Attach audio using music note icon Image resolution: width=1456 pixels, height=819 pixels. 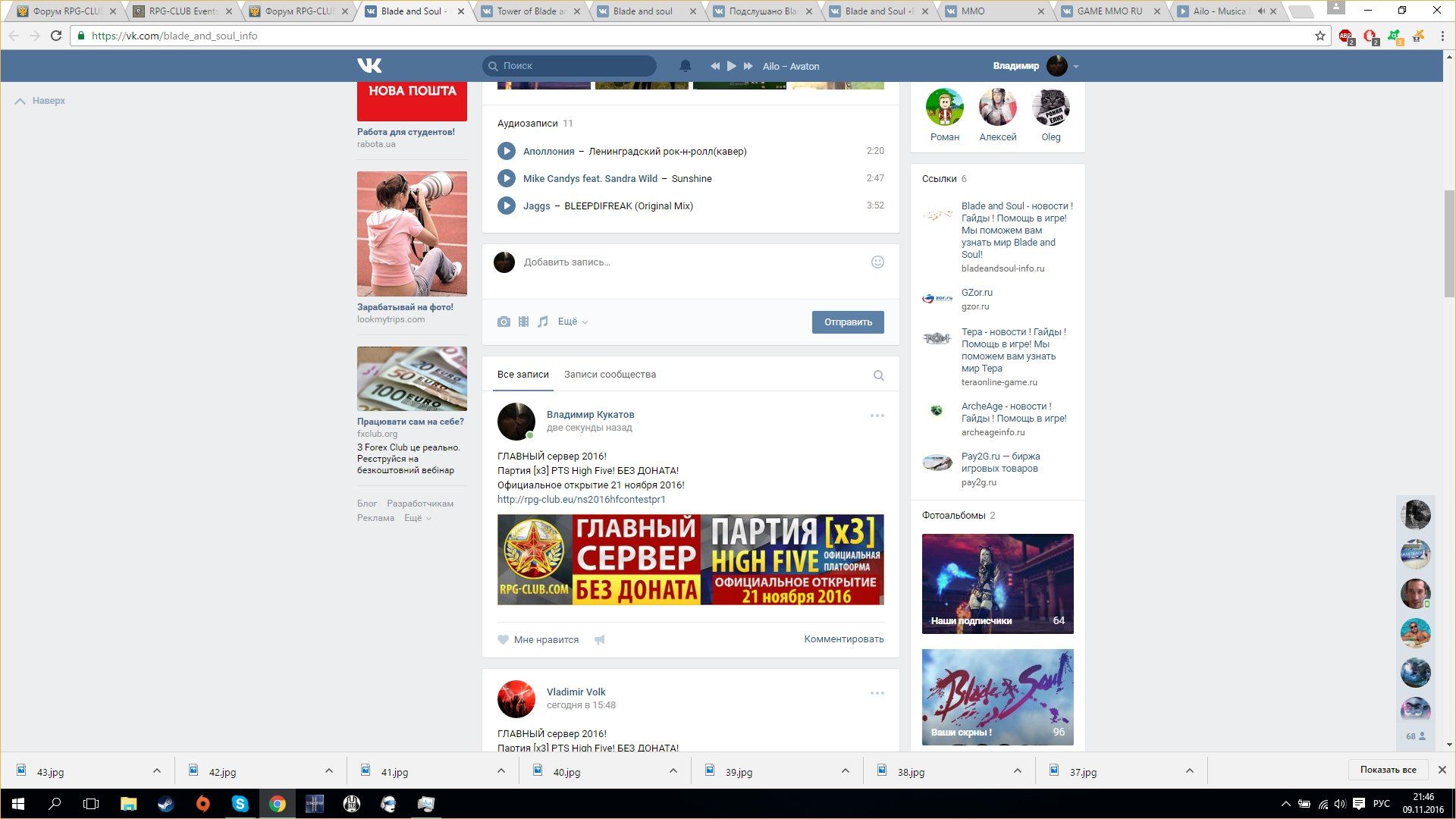(x=543, y=322)
